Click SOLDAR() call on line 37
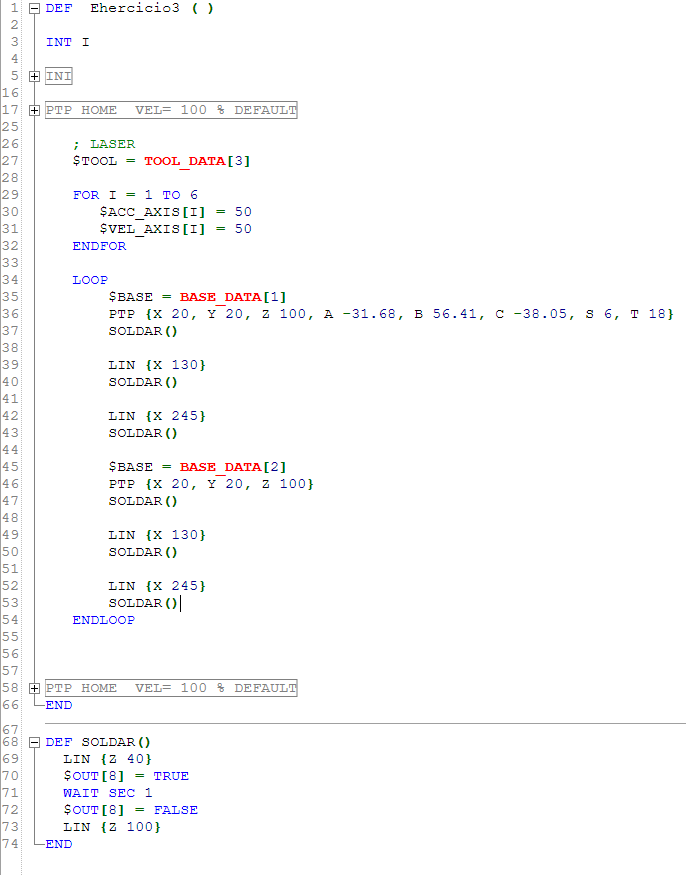This screenshot has width=686, height=875. click(x=143, y=331)
